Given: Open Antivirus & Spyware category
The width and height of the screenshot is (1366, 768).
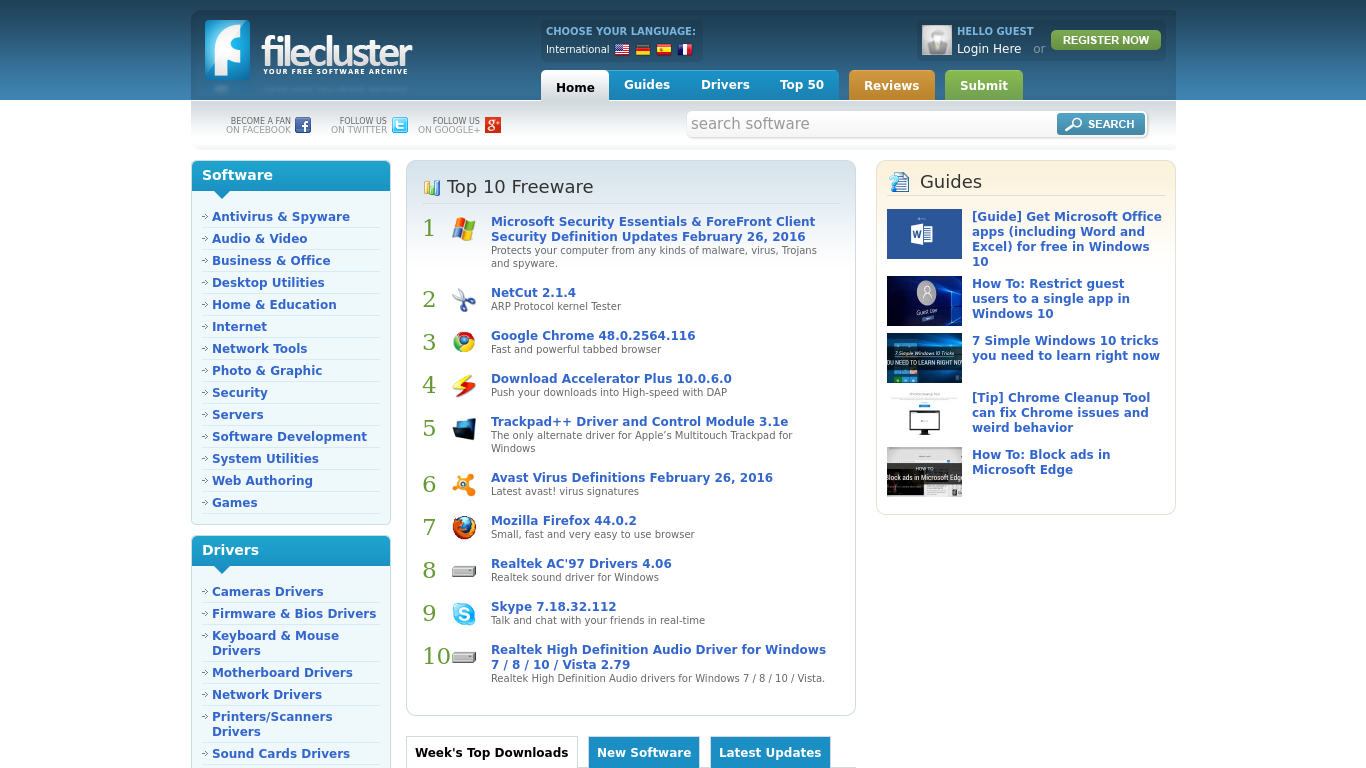Looking at the screenshot, I should click(281, 217).
